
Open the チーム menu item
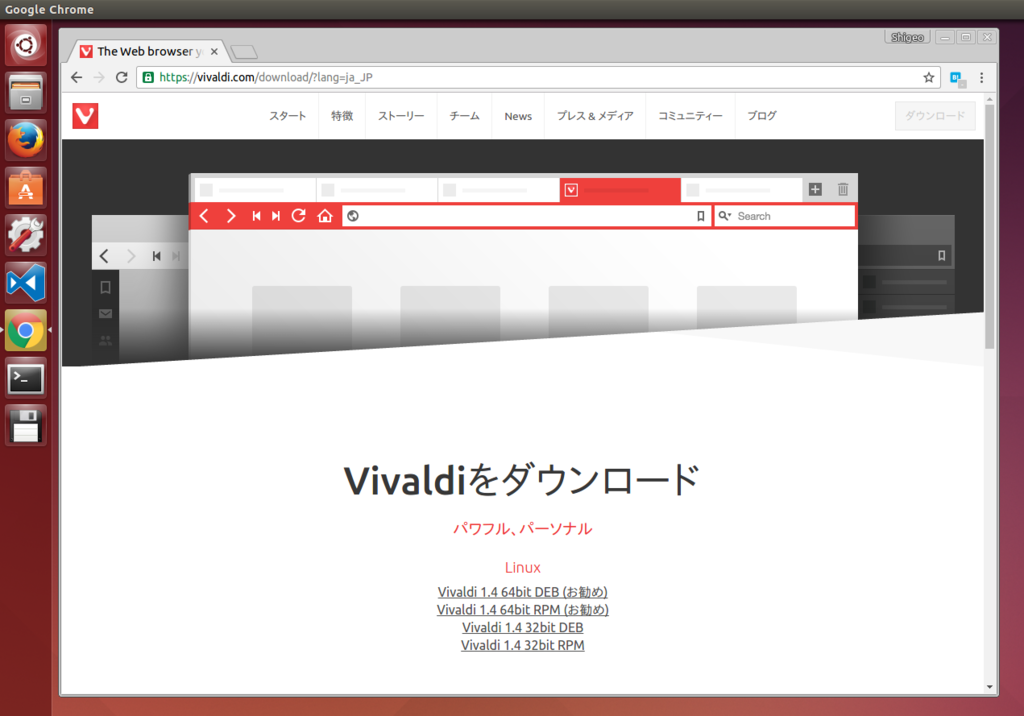(464, 116)
